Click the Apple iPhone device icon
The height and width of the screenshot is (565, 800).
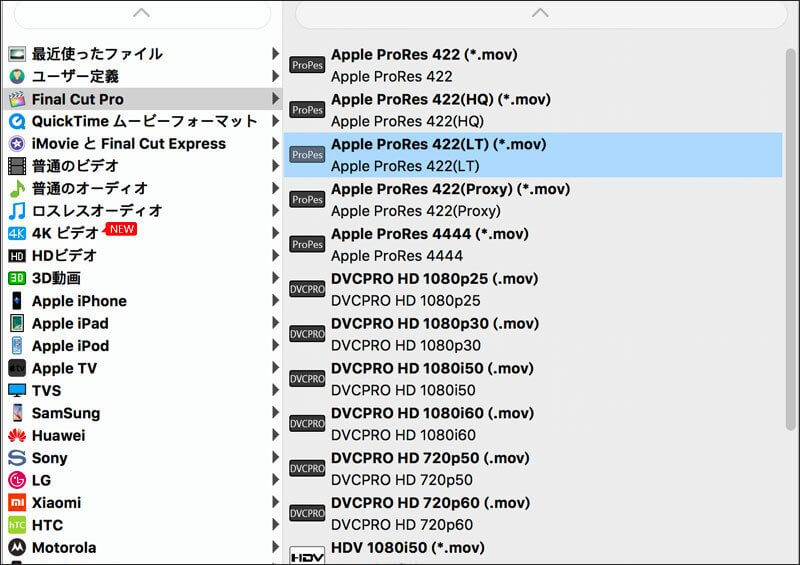[17, 301]
